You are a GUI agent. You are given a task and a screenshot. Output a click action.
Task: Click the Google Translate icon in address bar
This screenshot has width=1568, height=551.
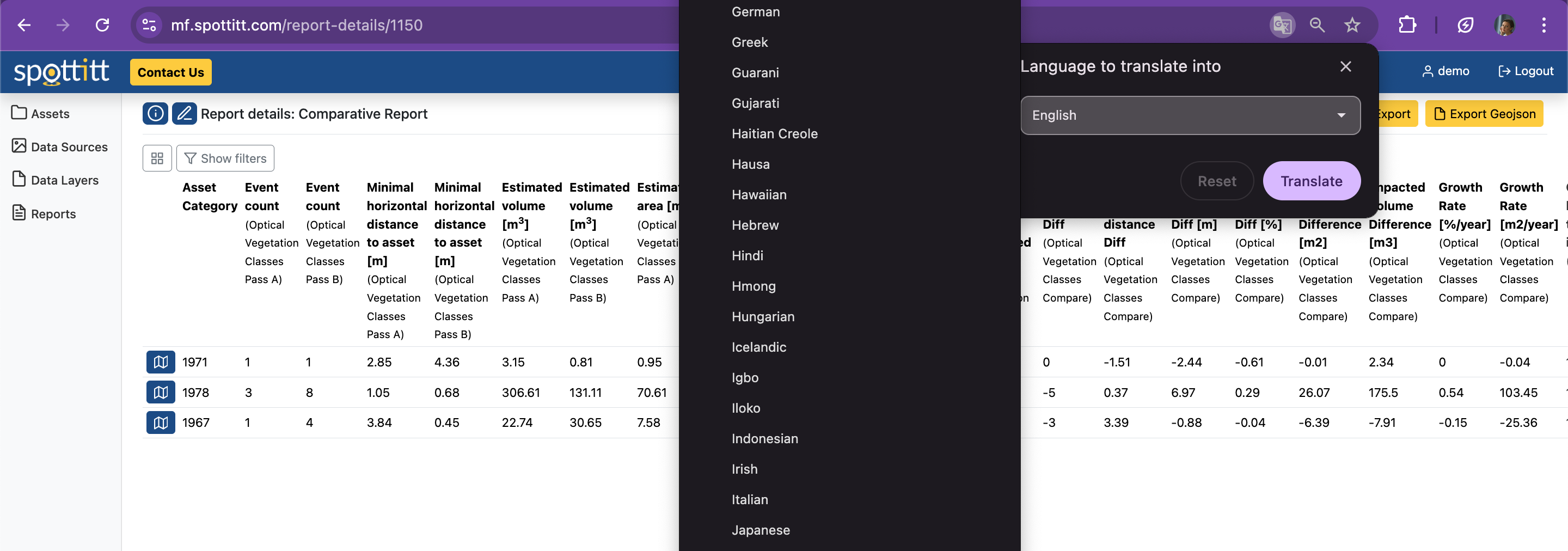click(x=1281, y=25)
